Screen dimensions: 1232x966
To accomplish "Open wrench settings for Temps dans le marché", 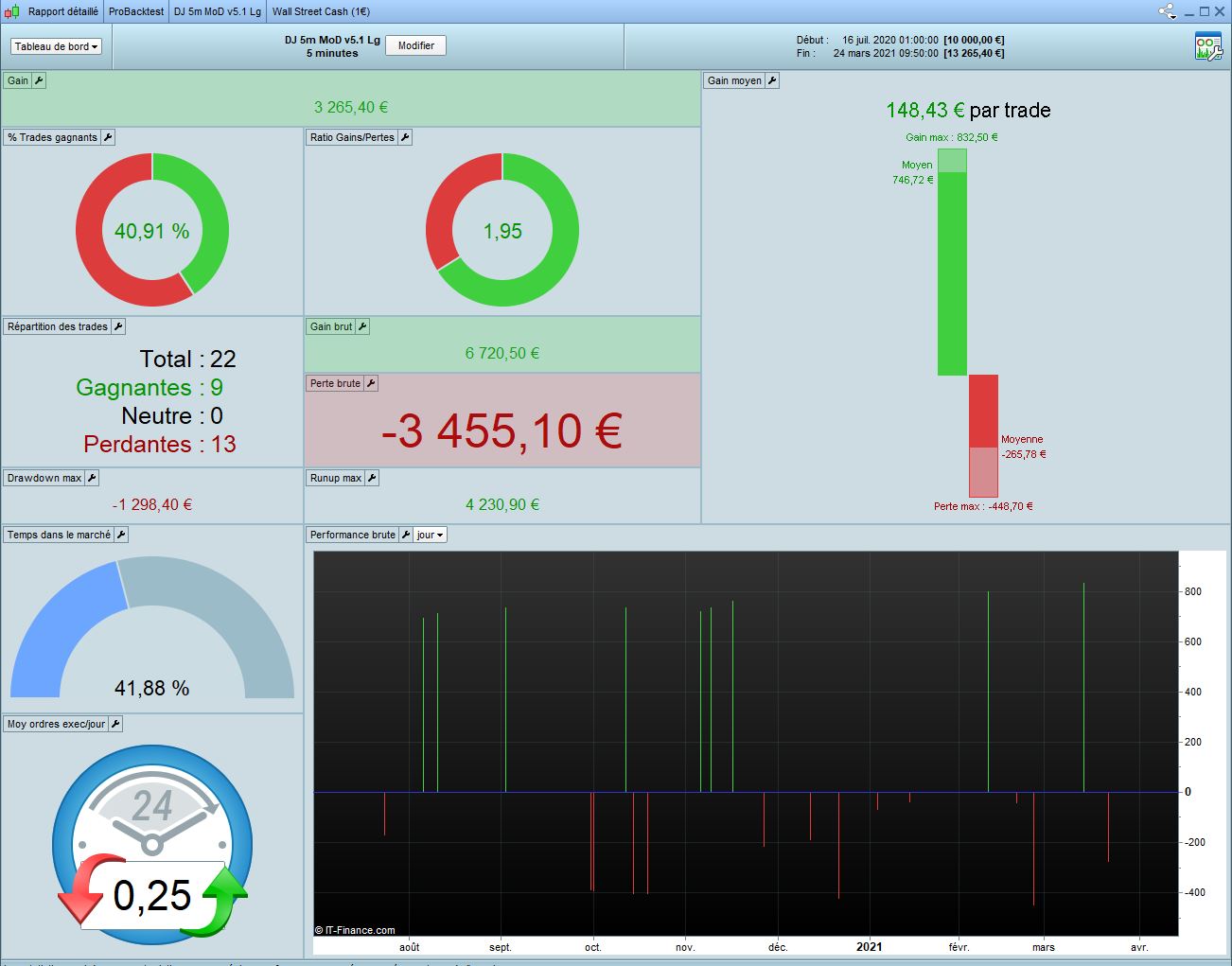I will tap(121, 535).
